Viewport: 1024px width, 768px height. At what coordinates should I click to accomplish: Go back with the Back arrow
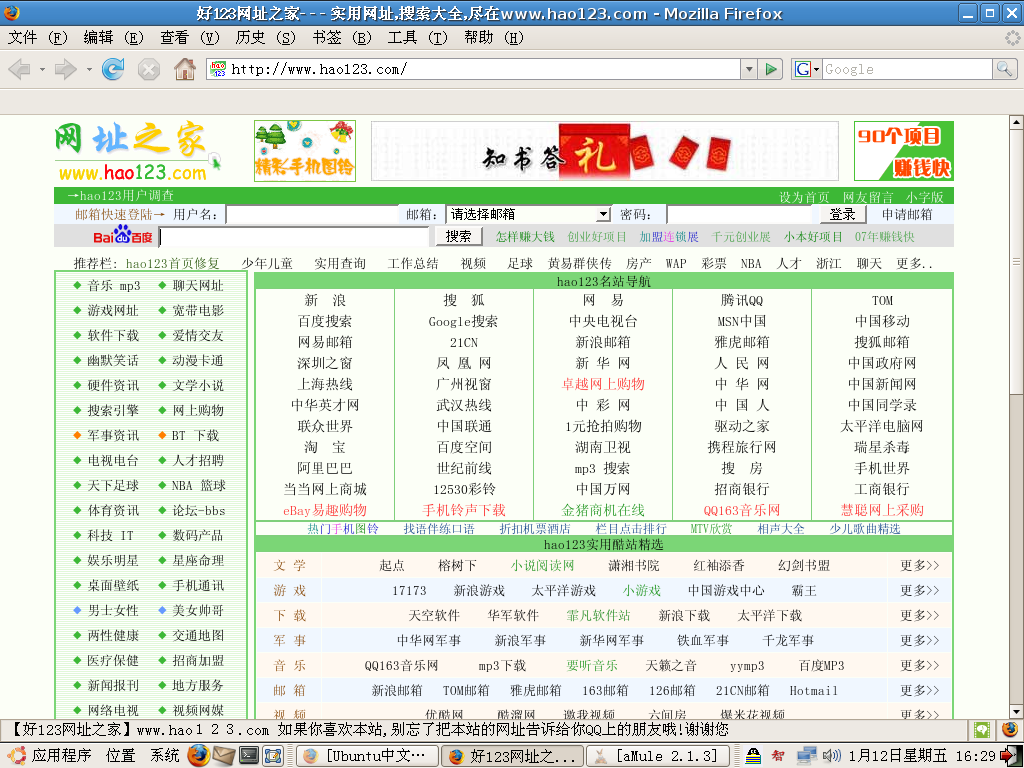19,69
